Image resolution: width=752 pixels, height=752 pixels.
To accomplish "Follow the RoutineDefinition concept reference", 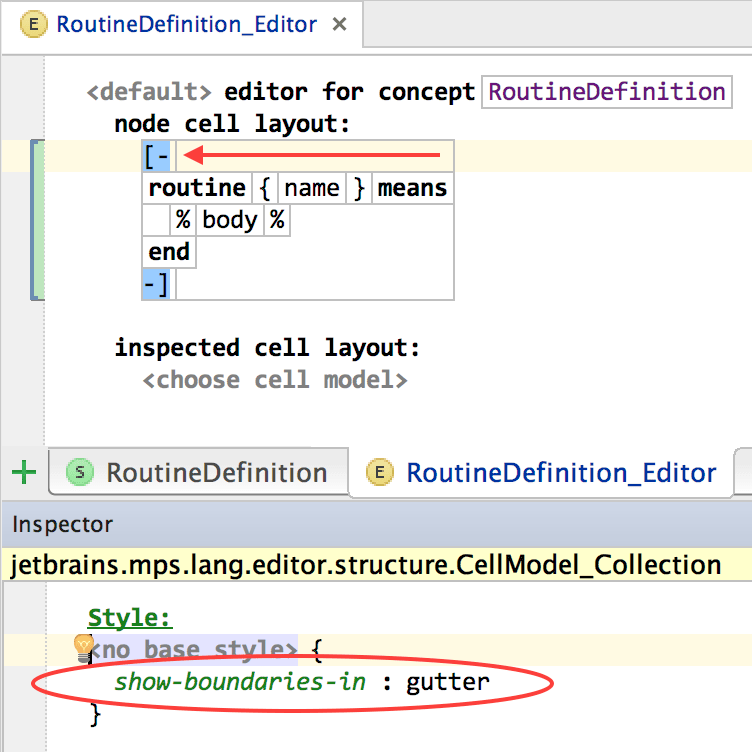I will pyautogui.click(x=607, y=93).
